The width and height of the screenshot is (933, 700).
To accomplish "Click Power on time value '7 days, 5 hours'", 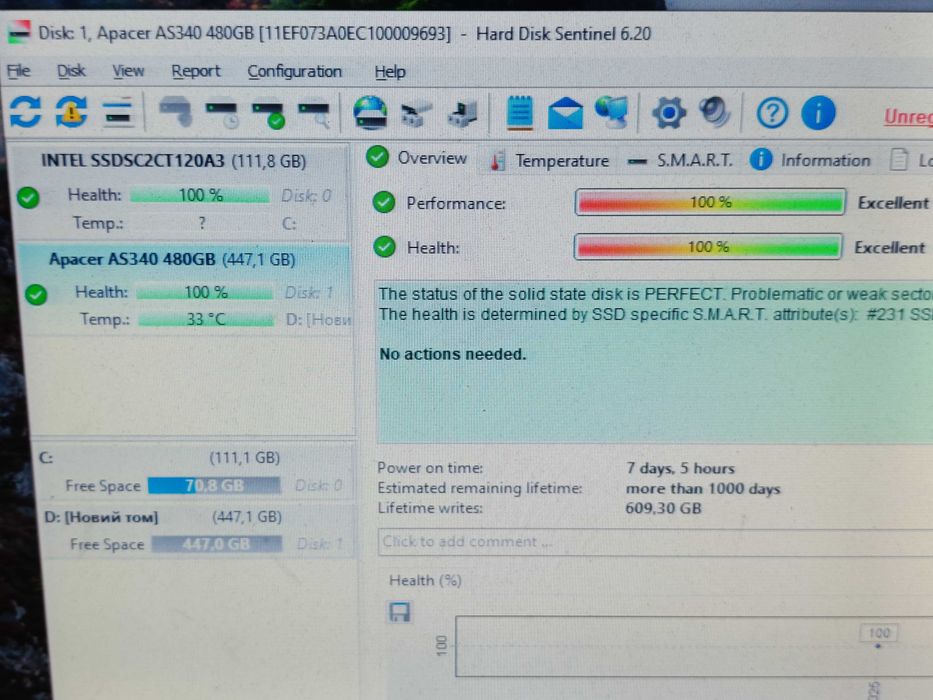I will (x=680, y=468).
